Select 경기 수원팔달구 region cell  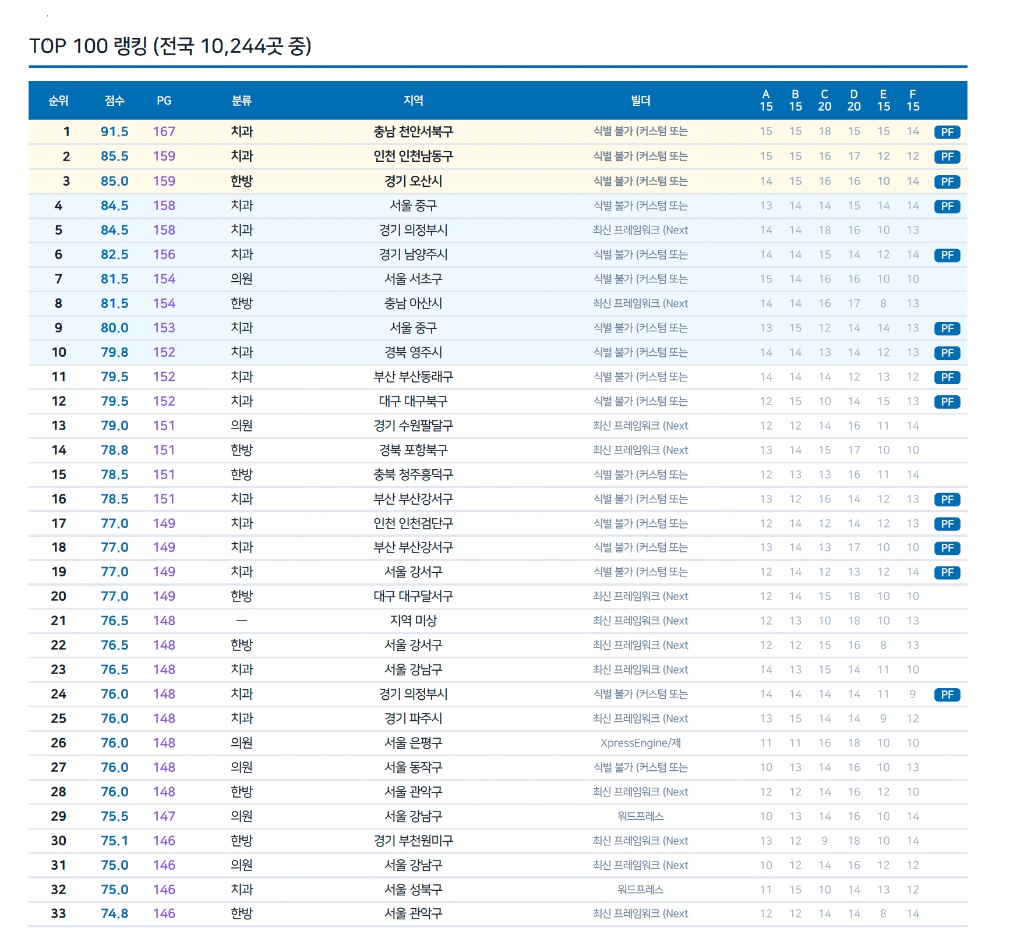coord(413,425)
